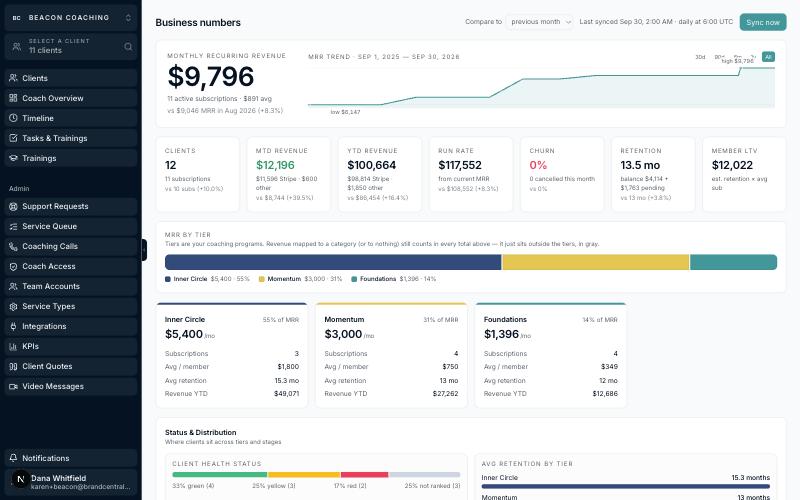Click the Member LTV $12,022 value

coord(732,165)
